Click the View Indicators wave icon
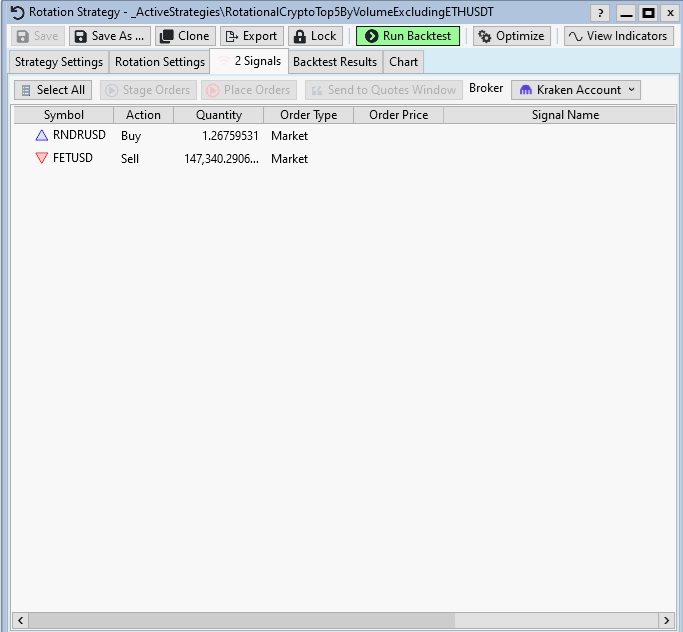683x632 pixels. tap(575, 36)
